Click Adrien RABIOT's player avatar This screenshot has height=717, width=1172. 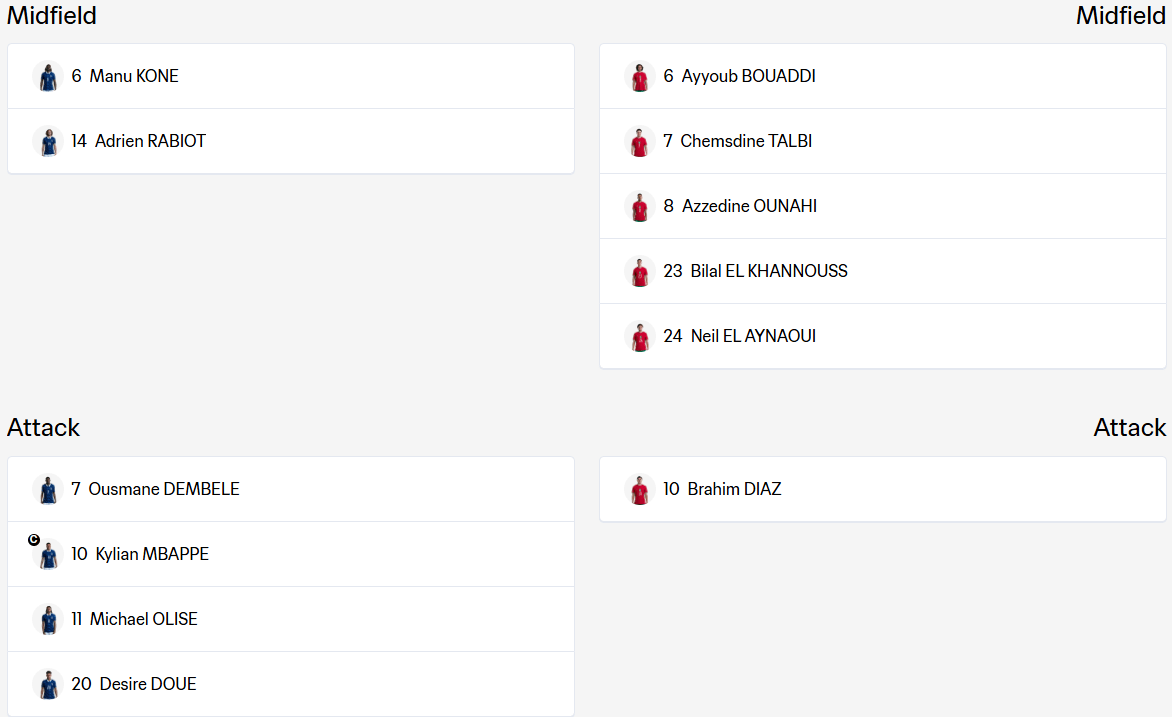48,141
